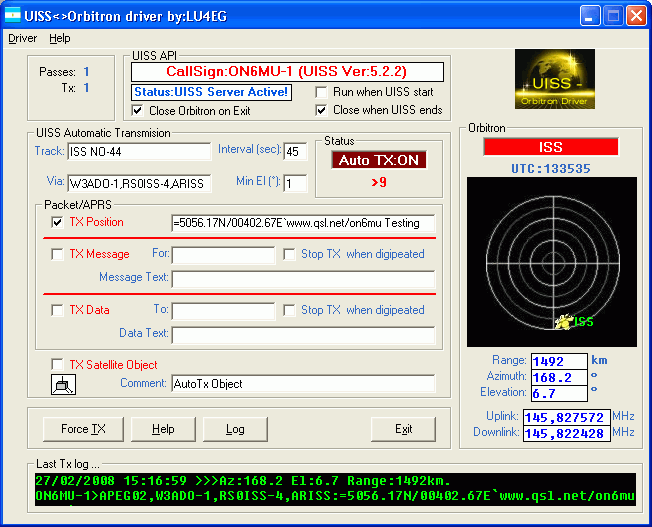The height and width of the screenshot is (527, 652).
Task: Click the TX Position text field
Action: click(x=303, y=223)
